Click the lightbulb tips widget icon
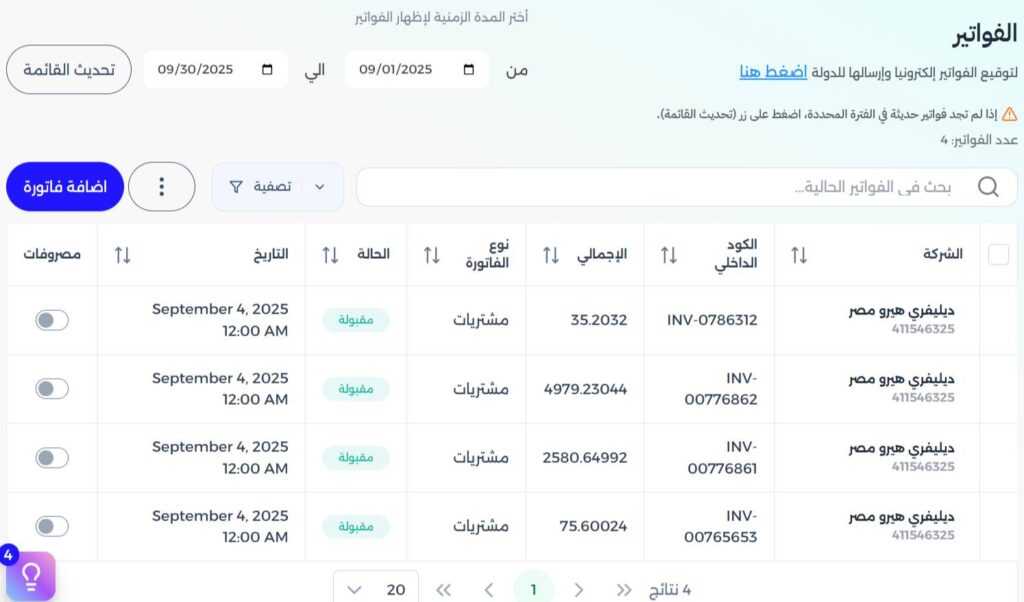 click(x=30, y=576)
